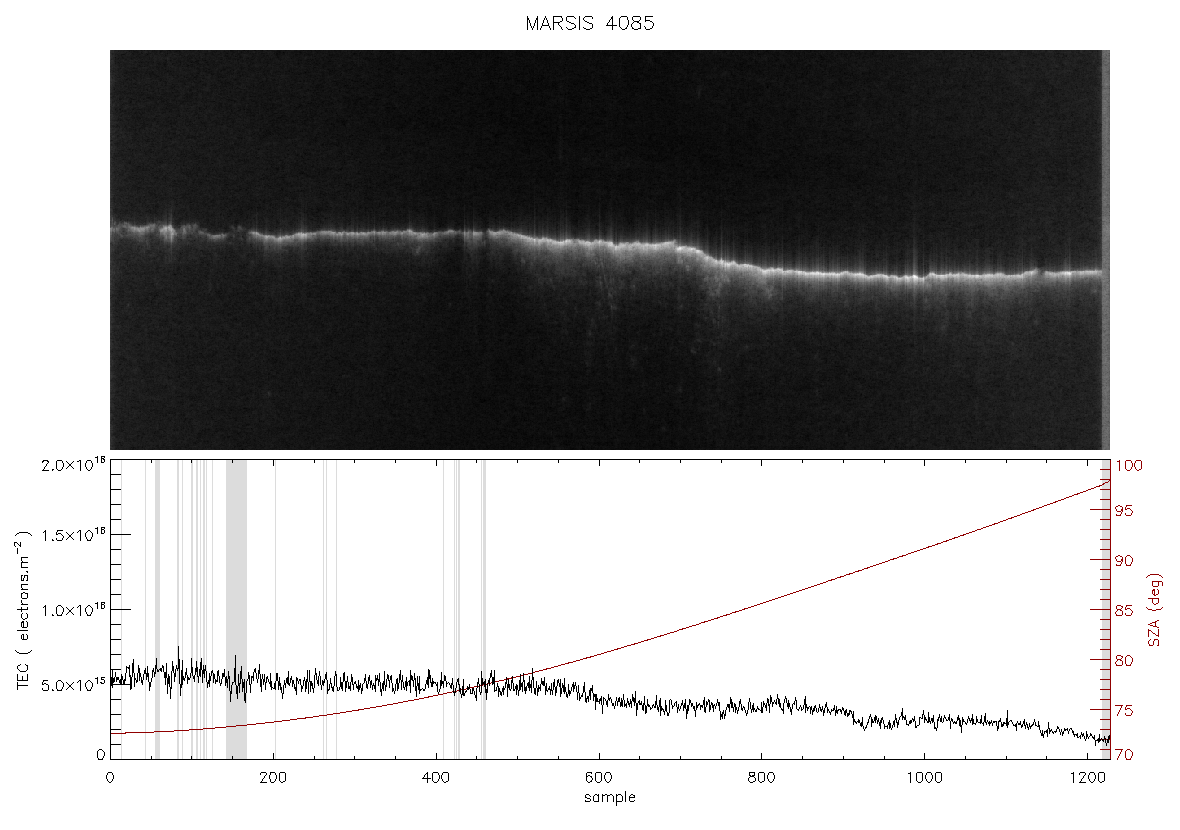Viewport: 1180px width, 830px height.
Task: Click the 1000 sample tick label
Action: [x=924, y=777]
